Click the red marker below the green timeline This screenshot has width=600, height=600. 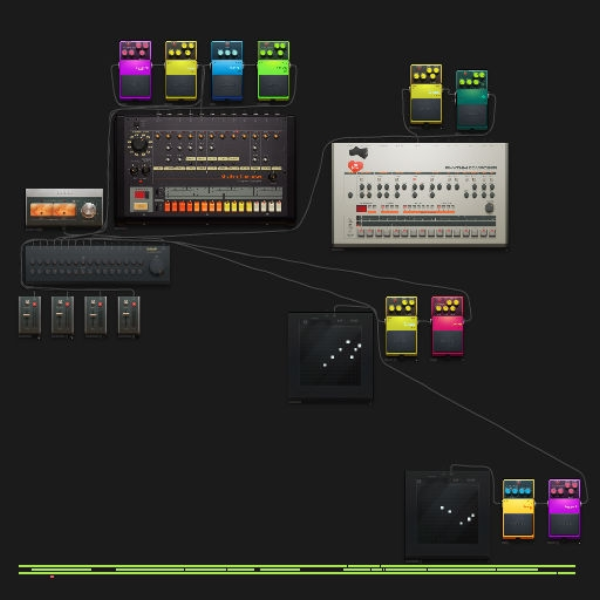52,577
